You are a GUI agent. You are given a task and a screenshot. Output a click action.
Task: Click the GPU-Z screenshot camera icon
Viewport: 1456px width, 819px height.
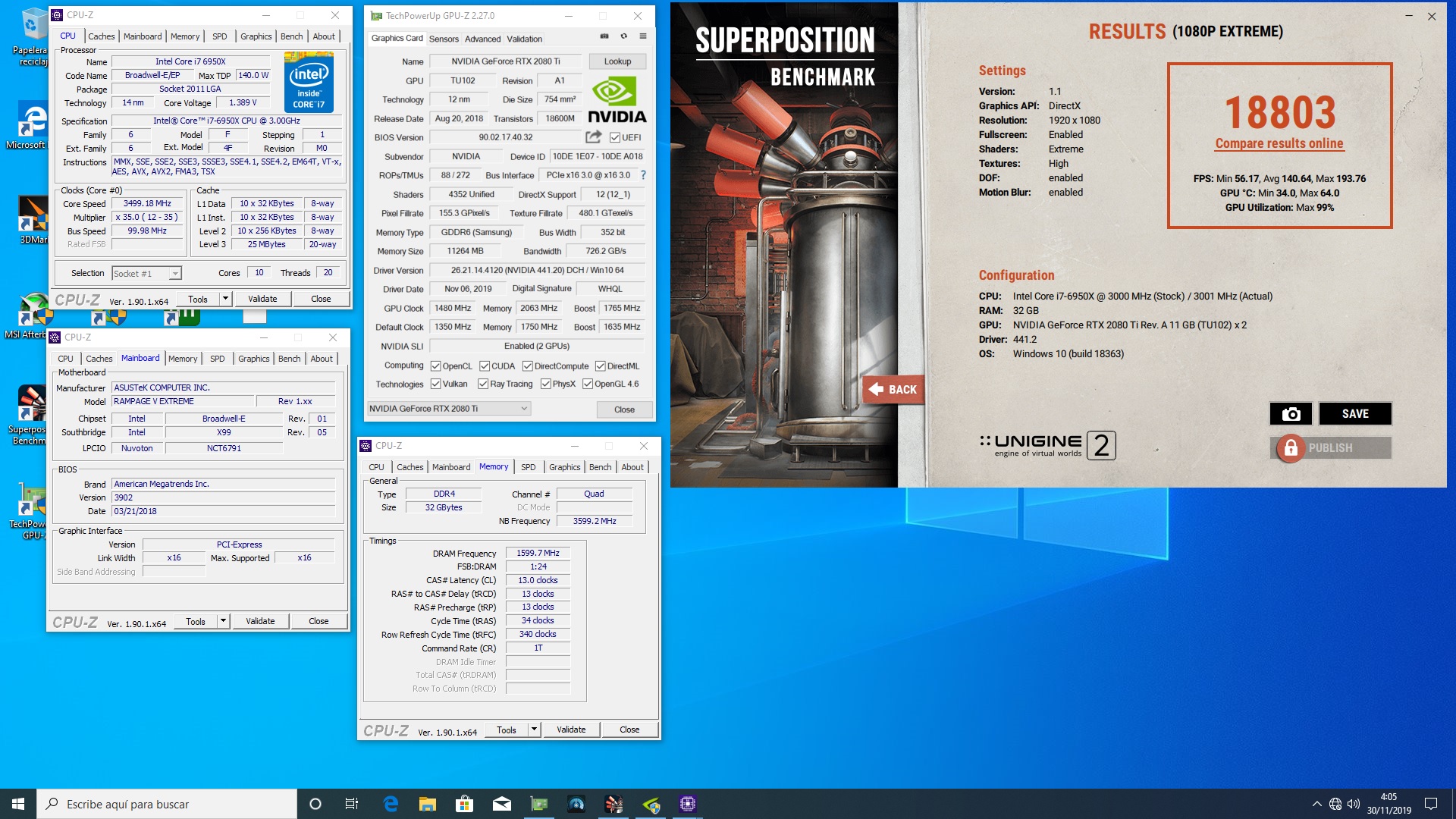point(604,36)
